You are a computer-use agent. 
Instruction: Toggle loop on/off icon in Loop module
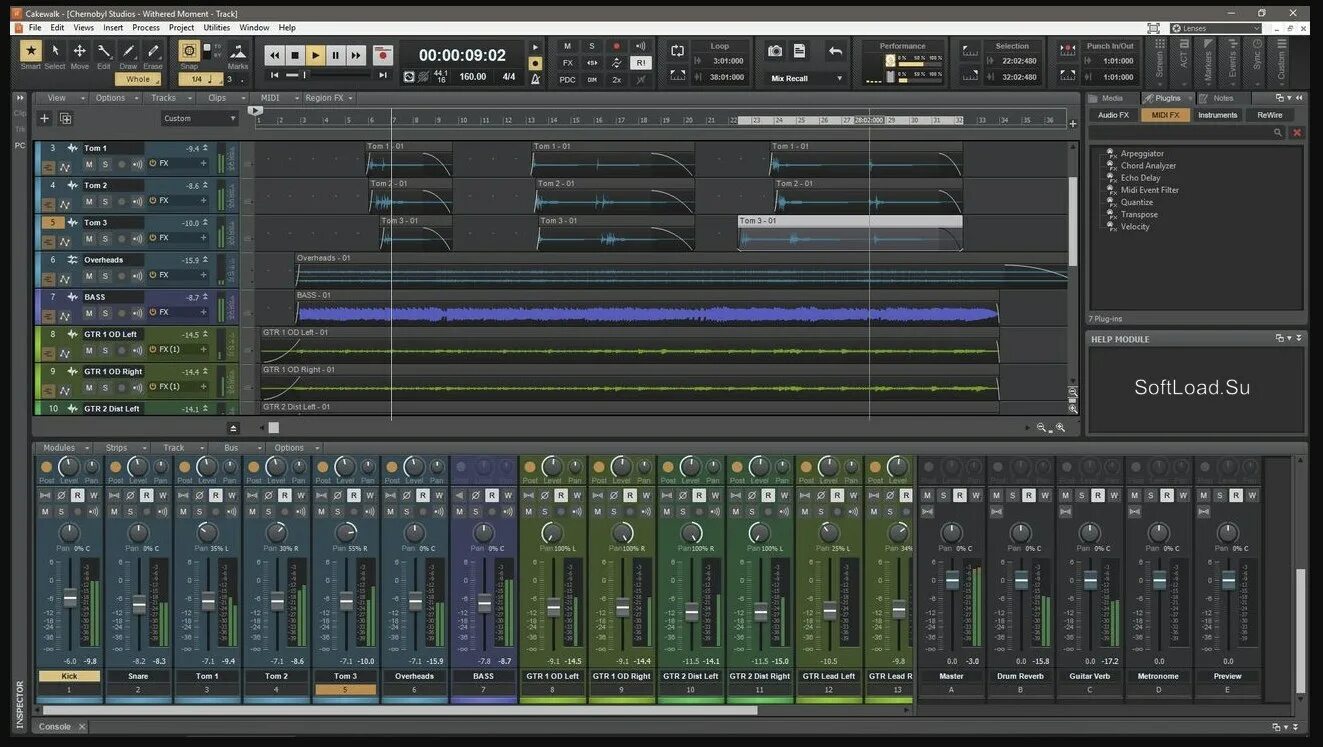(x=677, y=51)
